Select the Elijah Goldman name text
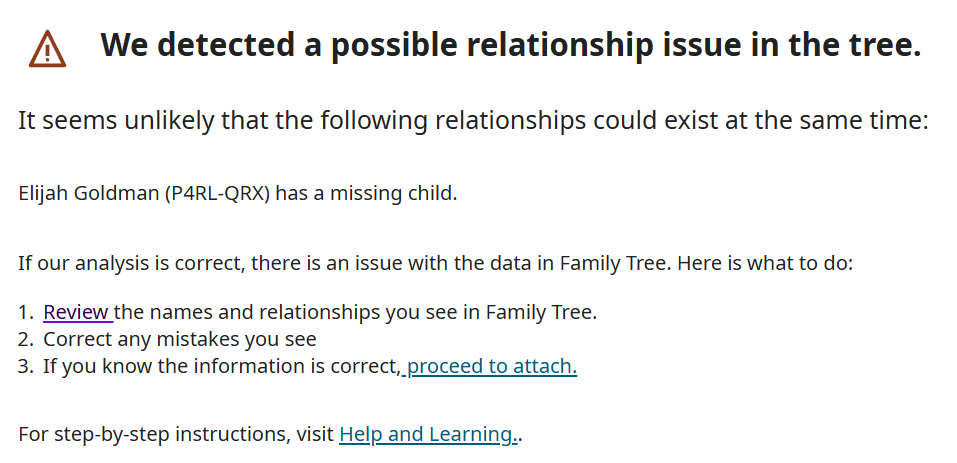This screenshot has height=463, width=957. pyautogui.click(x=89, y=194)
